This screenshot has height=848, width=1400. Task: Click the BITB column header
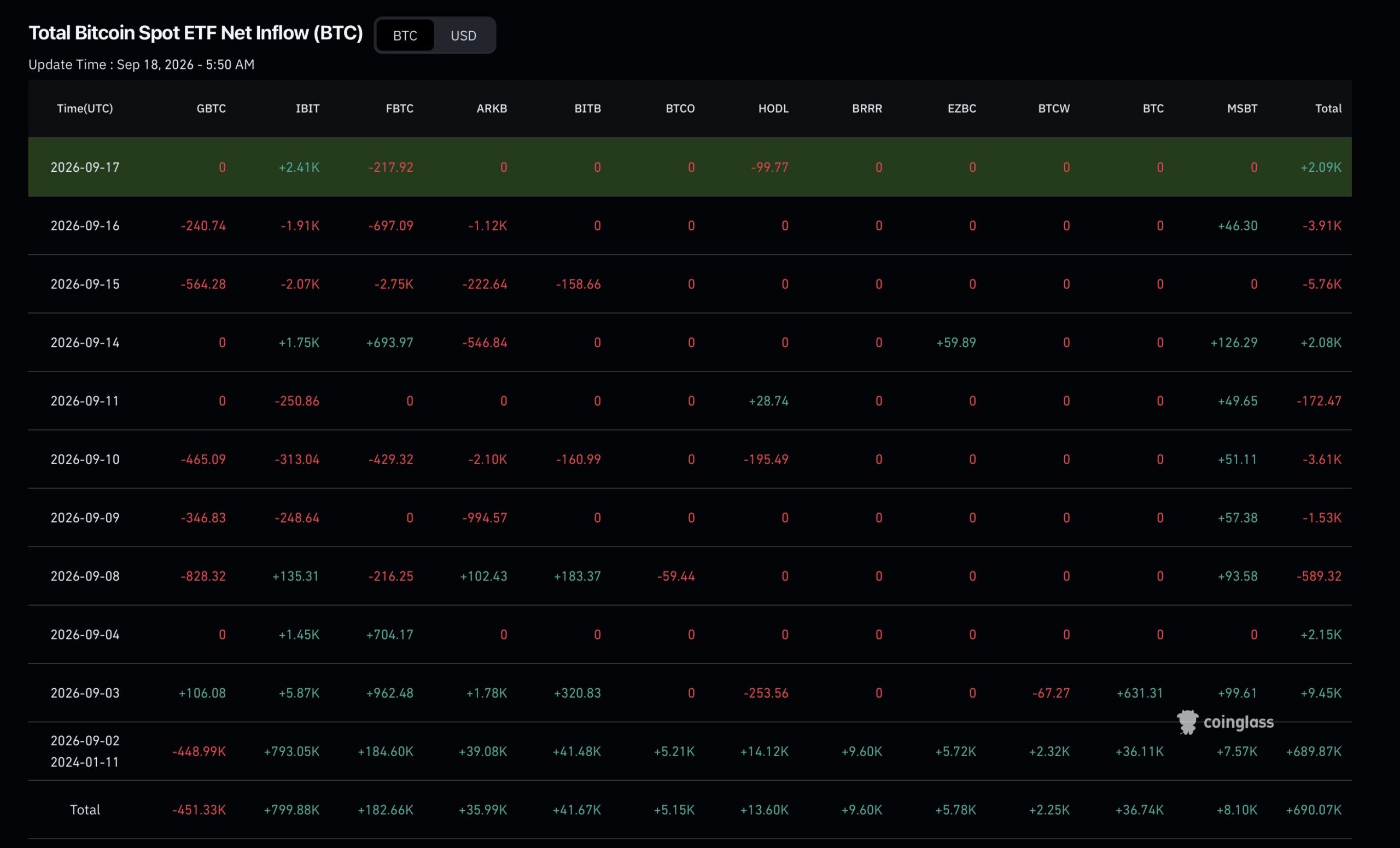pyautogui.click(x=587, y=108)
